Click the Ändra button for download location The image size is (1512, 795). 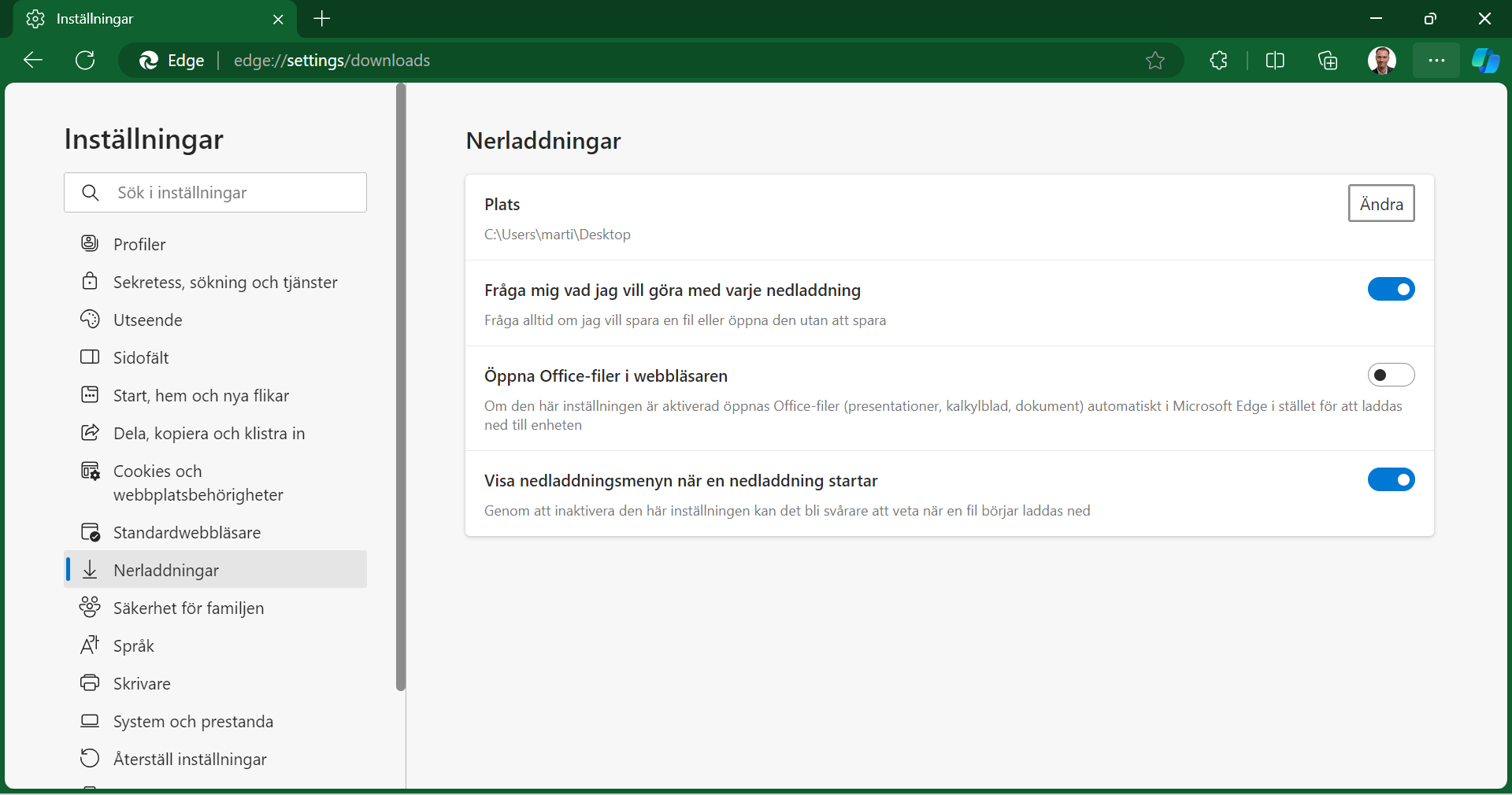point(1381,203)
